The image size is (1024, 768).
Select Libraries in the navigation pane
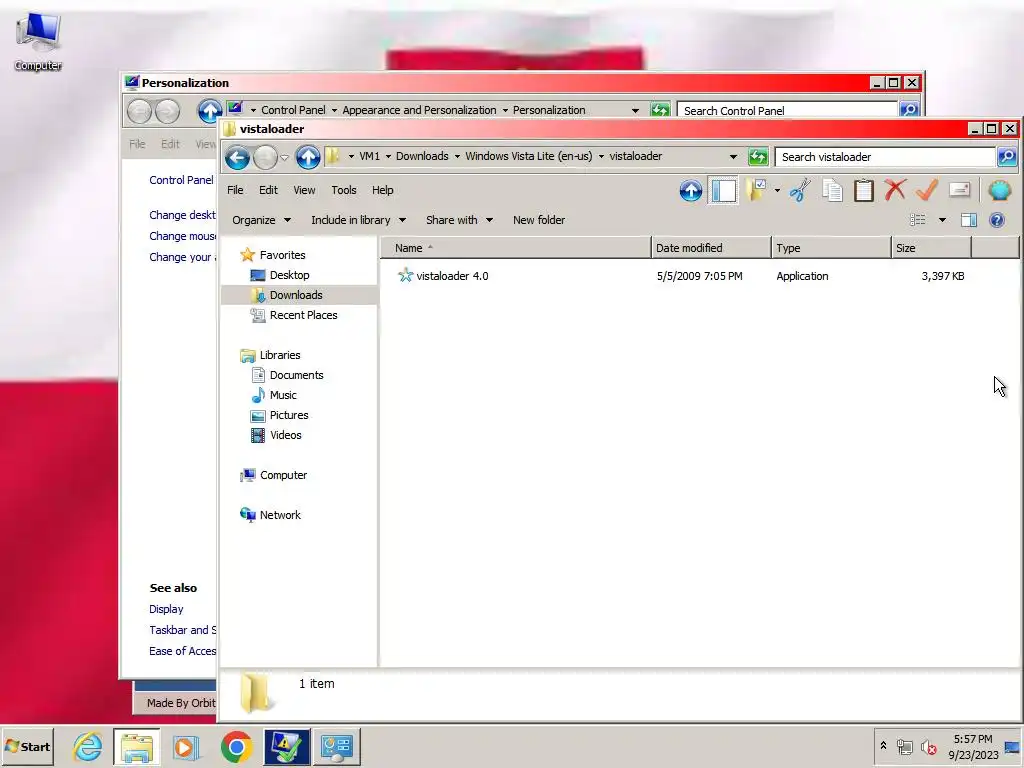click(270, 355)
